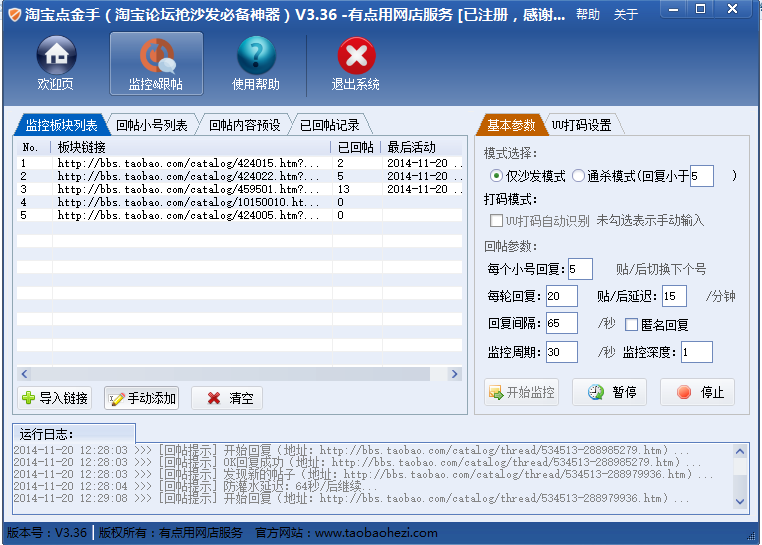The height and width of the screenshot is (545, 762).
Task: Select row with catalog/10150010 link
Action: [240, 202]
